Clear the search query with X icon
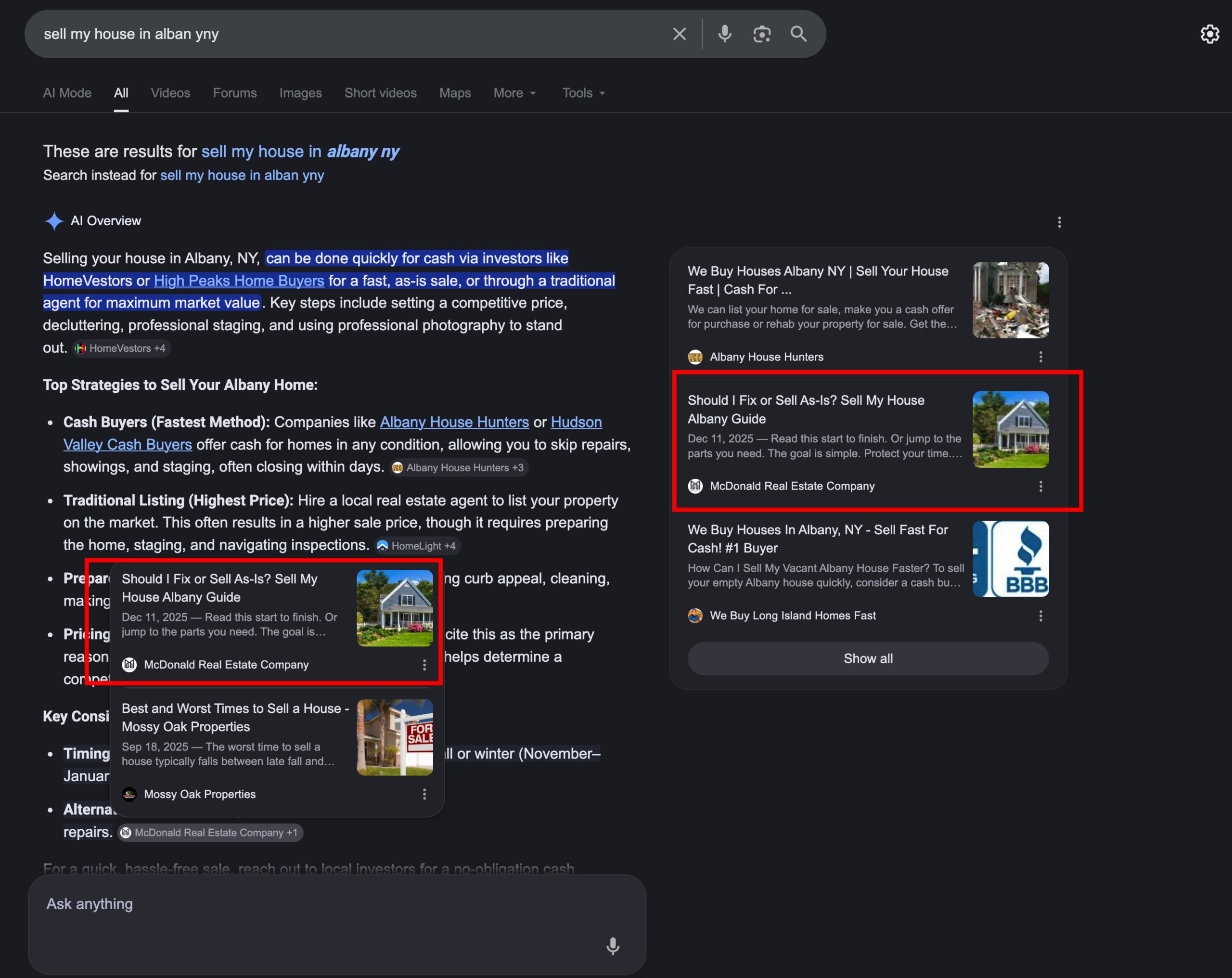The height and width of the screenshot is (978, 1232). click(680, 34)
